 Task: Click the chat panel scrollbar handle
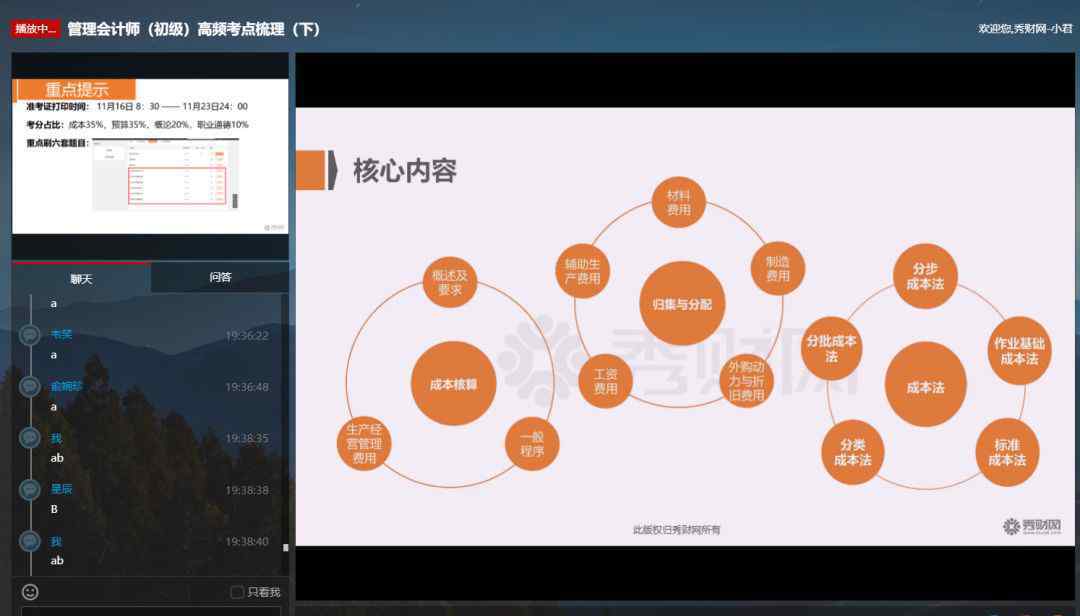click(286, 547)
